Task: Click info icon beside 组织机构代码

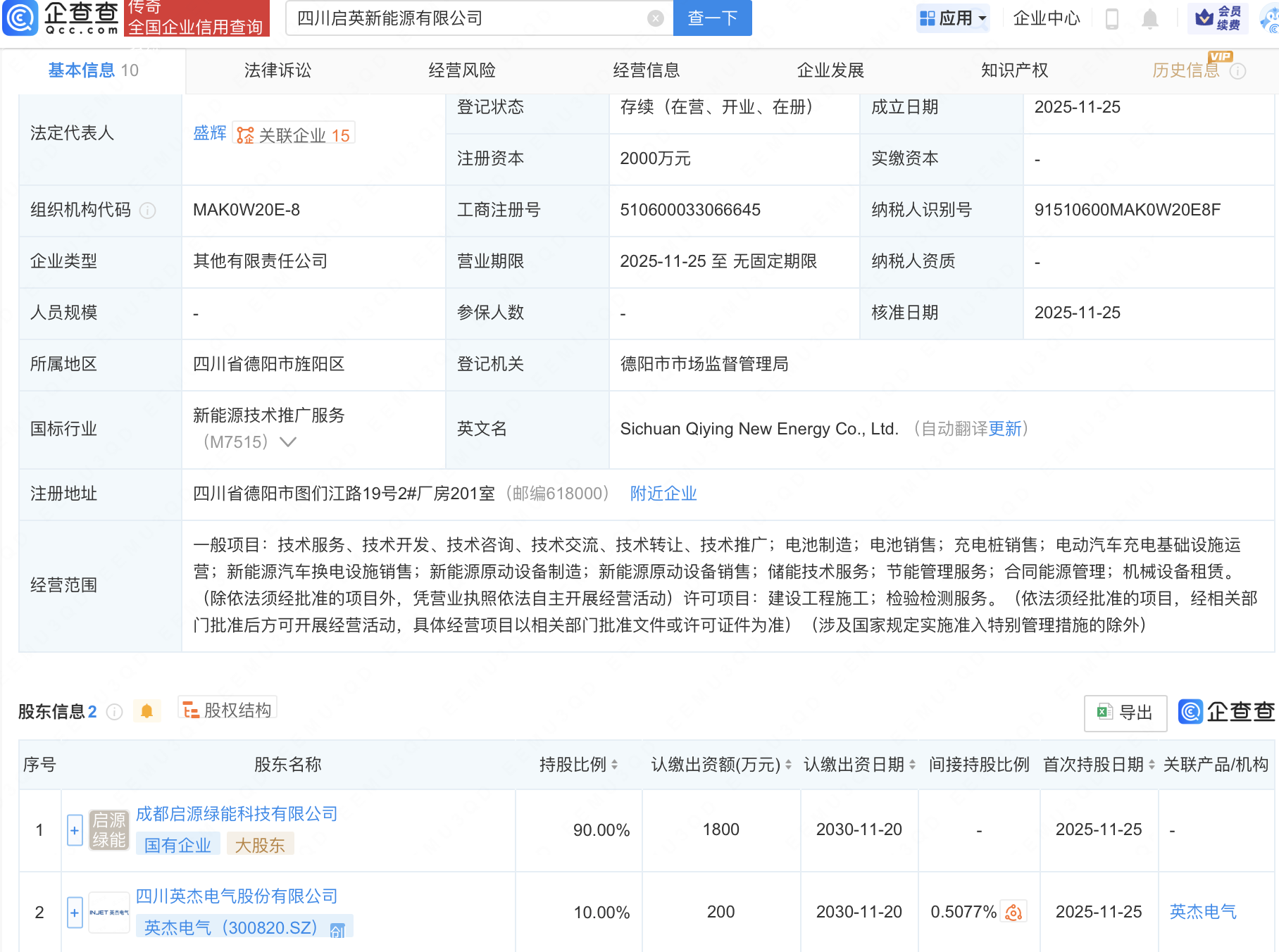Action: coord(148,211)
